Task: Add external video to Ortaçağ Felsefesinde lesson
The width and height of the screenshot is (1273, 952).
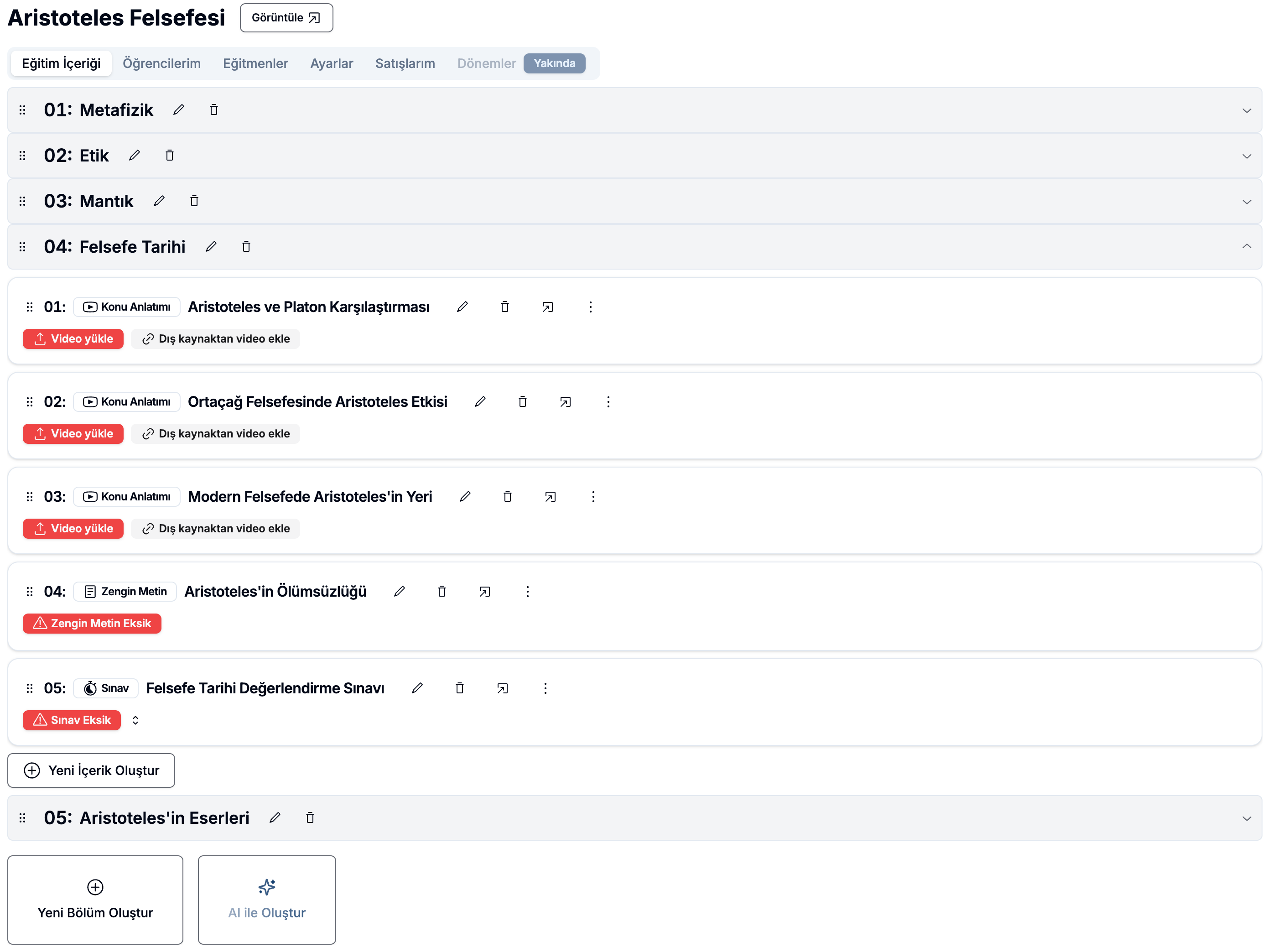Action: 215,434
